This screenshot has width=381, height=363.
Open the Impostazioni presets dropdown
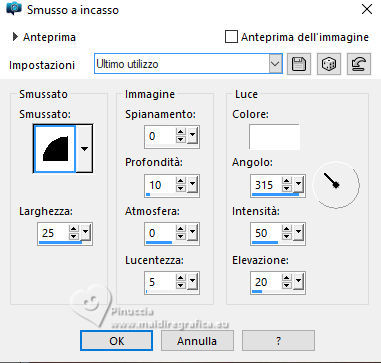pyautogui.click(x=275, y=64)
